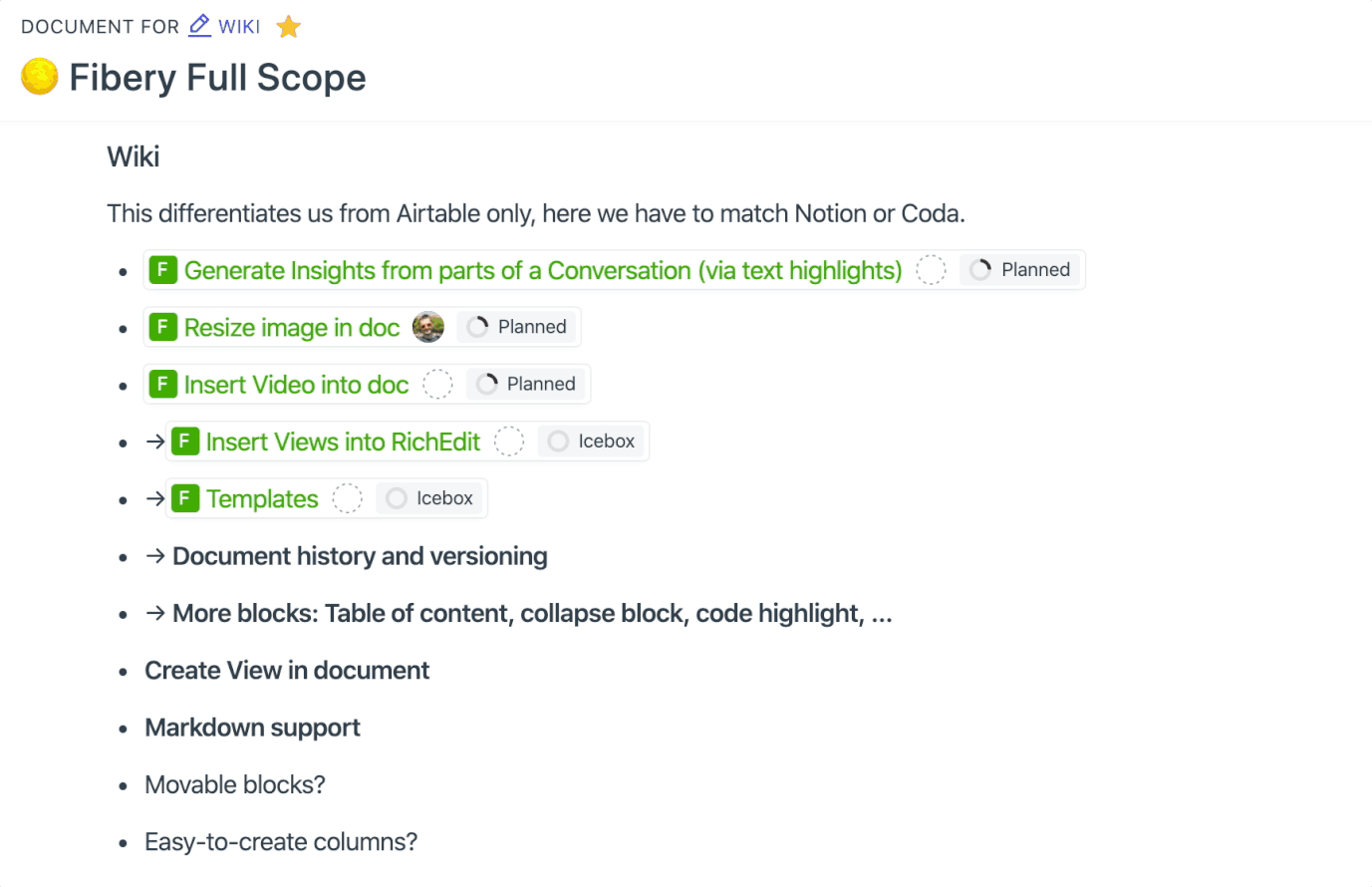Click green F icon beside Templates
Image resolution: width=1372 pixels, height=887 pixels.
point(185,498)
